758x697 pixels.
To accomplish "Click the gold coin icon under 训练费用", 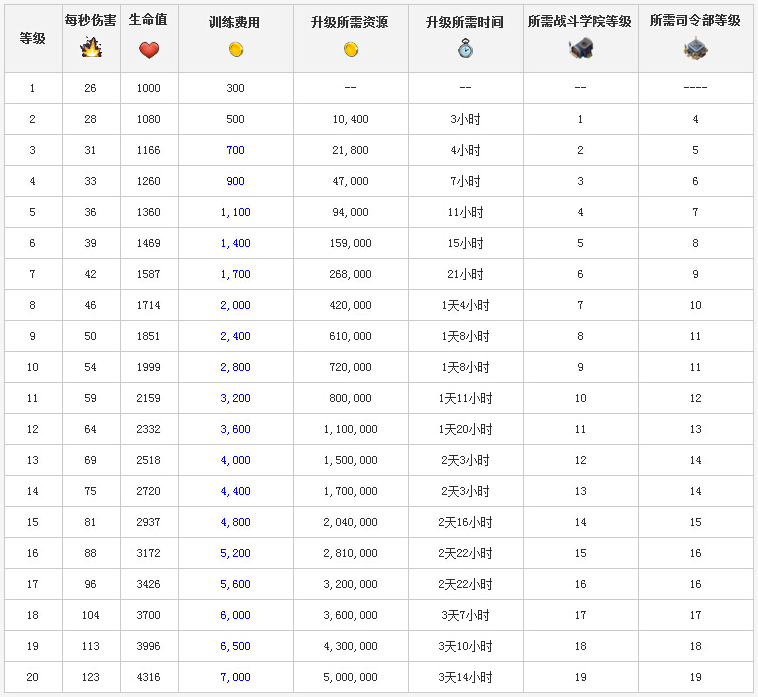I will coord(235,50).
